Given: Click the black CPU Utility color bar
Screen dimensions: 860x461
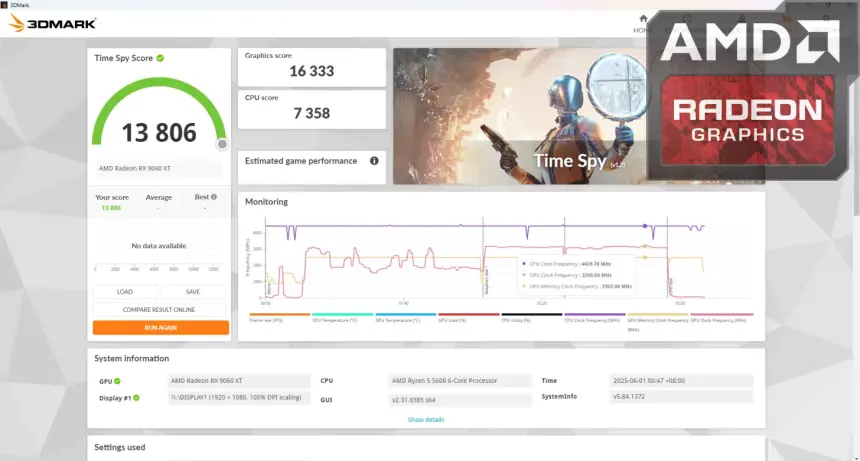Looking at the screenshot, I should [530, 314].
